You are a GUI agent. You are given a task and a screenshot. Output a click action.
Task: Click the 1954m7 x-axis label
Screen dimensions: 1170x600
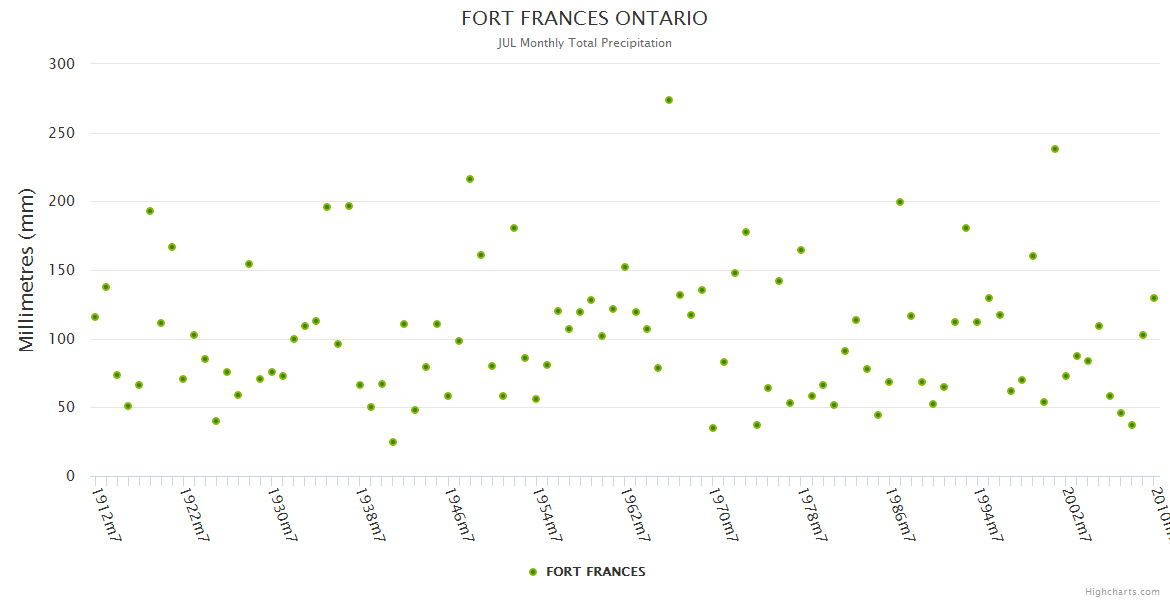pos(548,514)
